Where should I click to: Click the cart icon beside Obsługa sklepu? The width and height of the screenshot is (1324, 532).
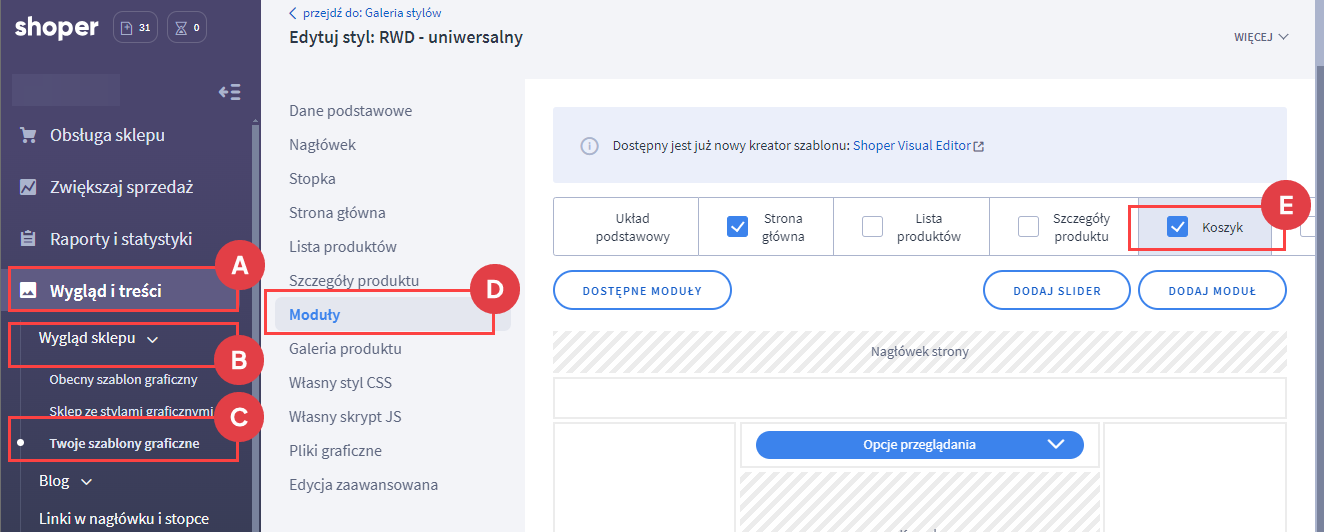coord(28,135)
